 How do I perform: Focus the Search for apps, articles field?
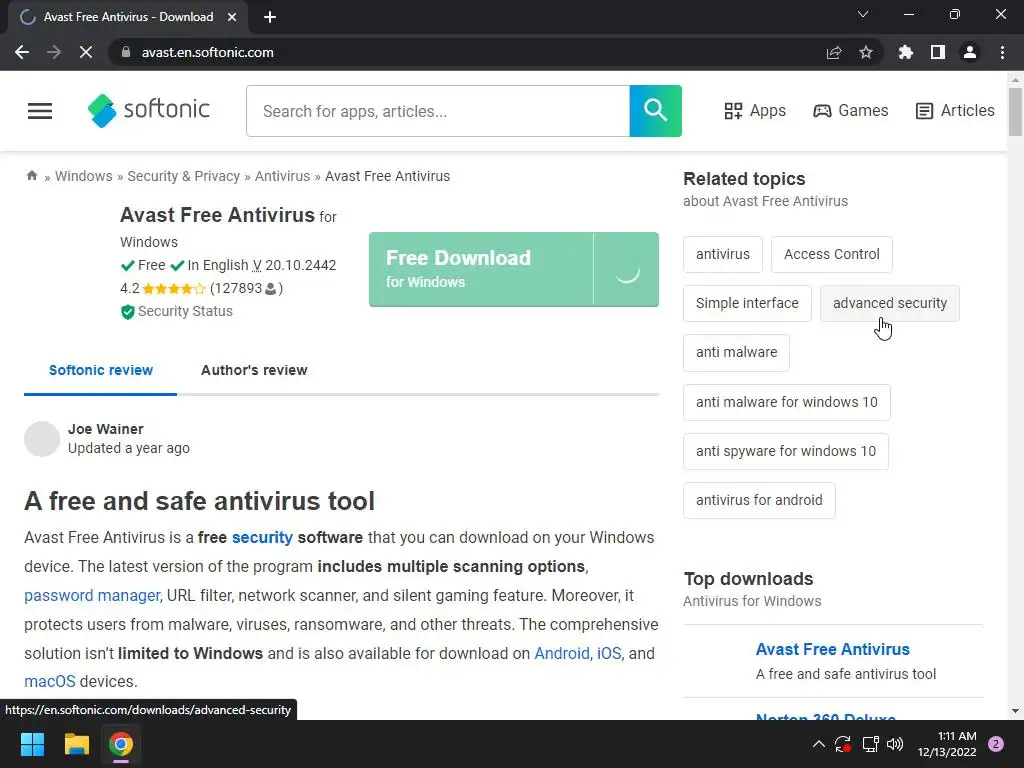click(x=438, y=111)
